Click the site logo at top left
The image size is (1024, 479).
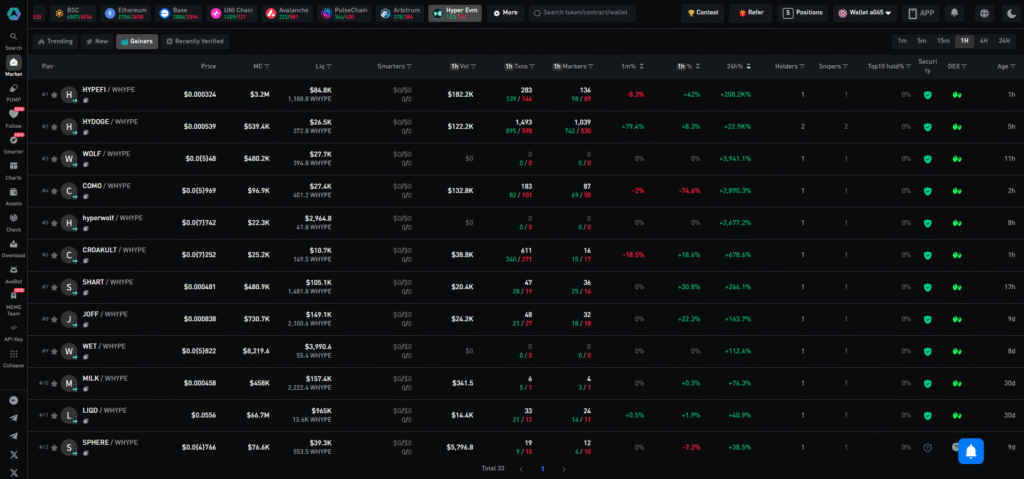pyautogui.click(x=14, y=13)
